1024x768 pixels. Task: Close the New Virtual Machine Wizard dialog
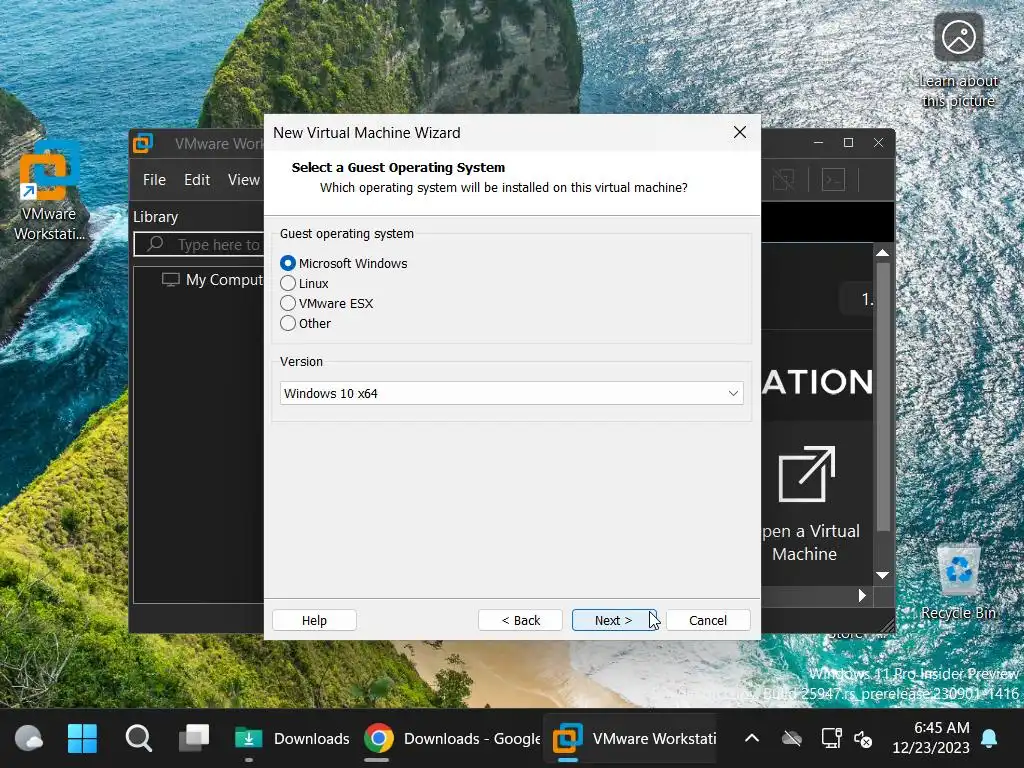click(740, 133)
